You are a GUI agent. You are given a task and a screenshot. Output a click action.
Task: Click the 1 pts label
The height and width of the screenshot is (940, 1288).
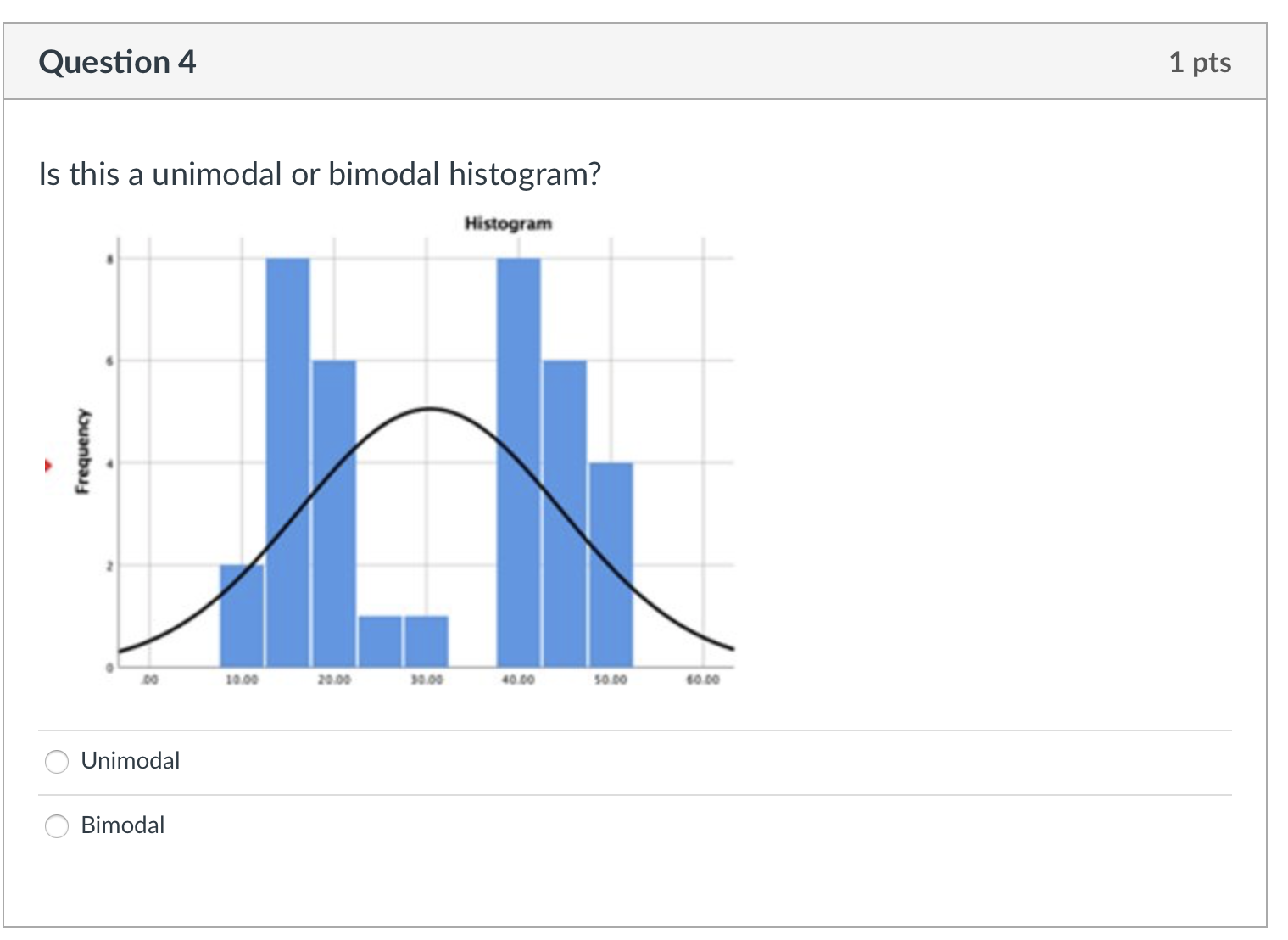click(x=1201, y=61)
